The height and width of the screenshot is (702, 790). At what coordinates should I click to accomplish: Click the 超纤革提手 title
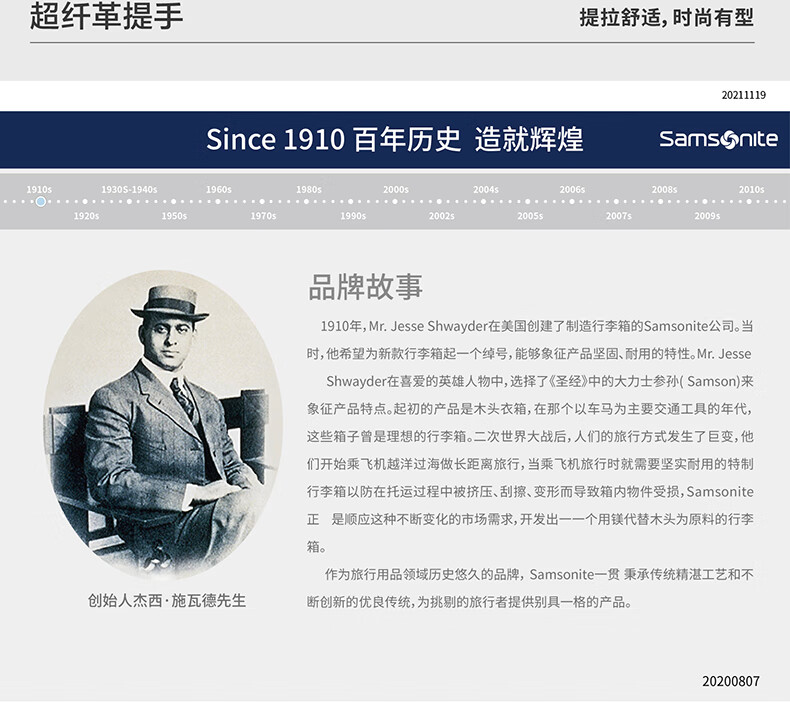pyautogui.click(x=106, y=15)
